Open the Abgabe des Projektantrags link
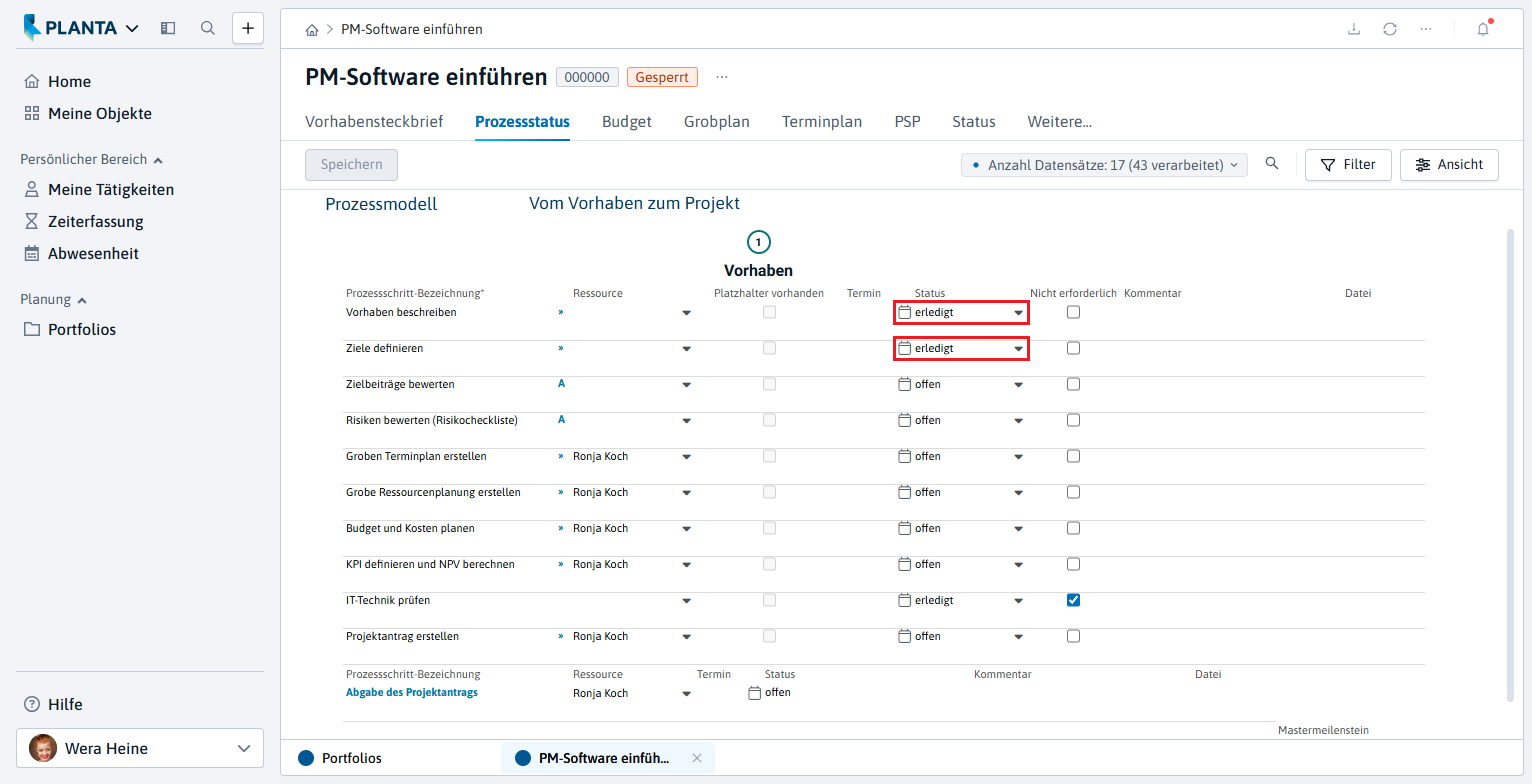Image resolution: width=1532 pixels, height=784 pixels. pos(412,692)
